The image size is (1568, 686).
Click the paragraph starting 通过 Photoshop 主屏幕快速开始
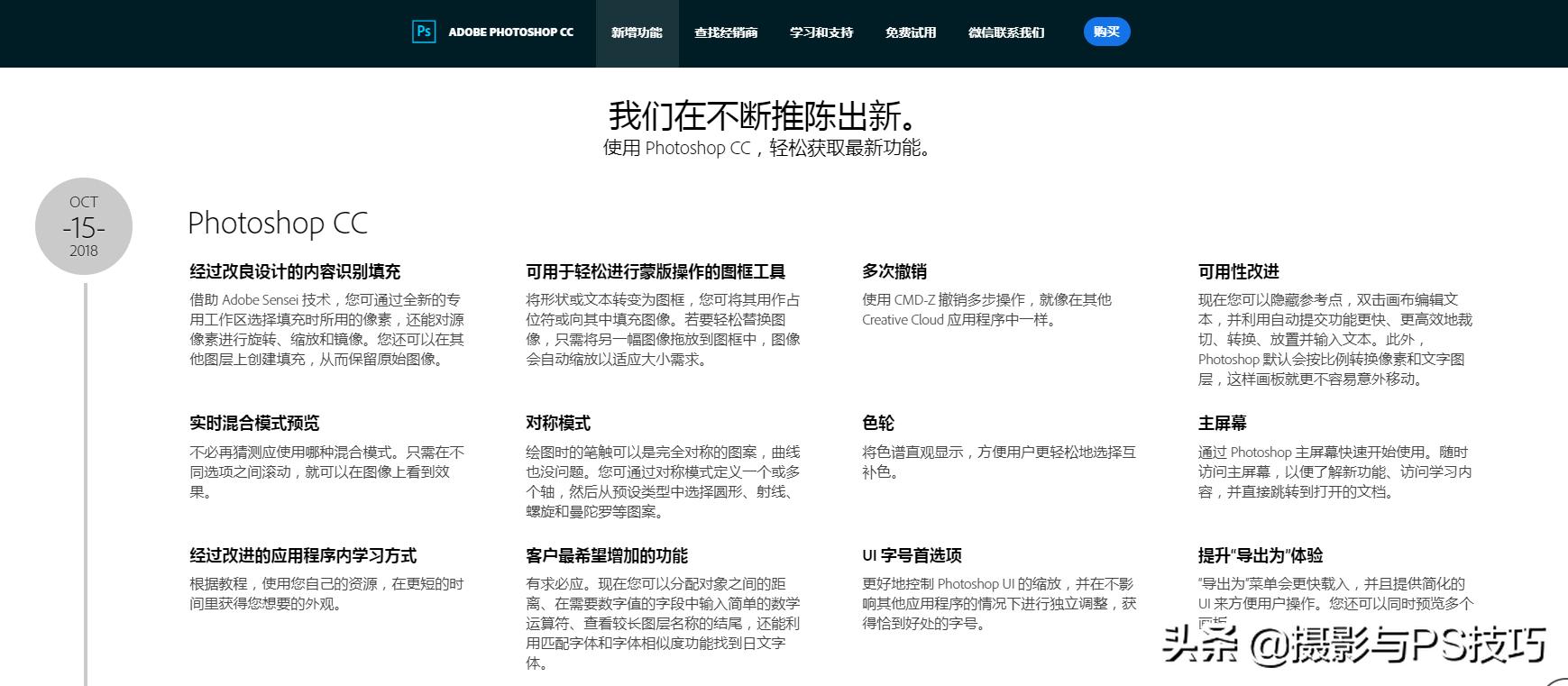coord(1335,471)
